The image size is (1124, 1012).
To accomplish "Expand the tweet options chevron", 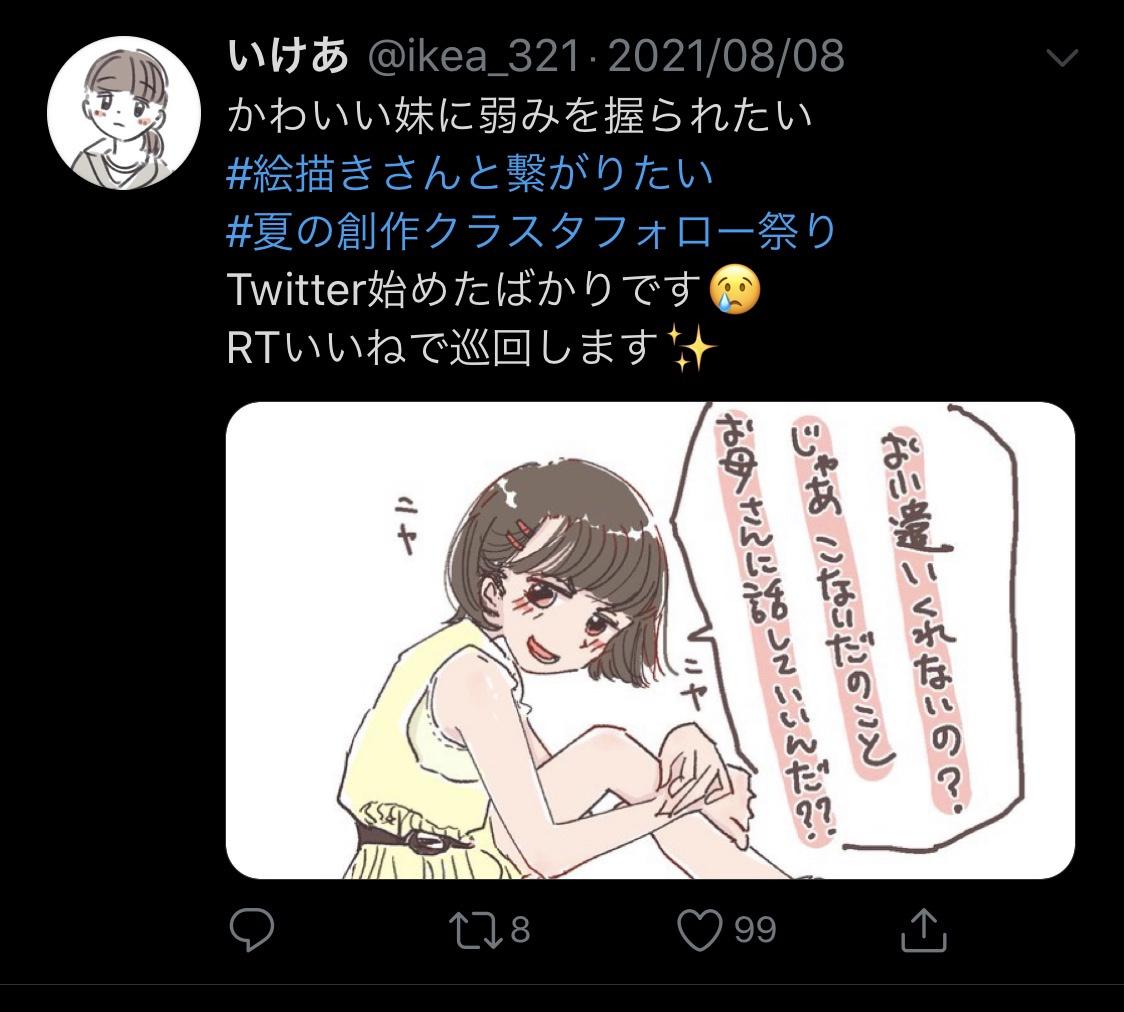I will pyautogui.click(x=1062, y=57).
